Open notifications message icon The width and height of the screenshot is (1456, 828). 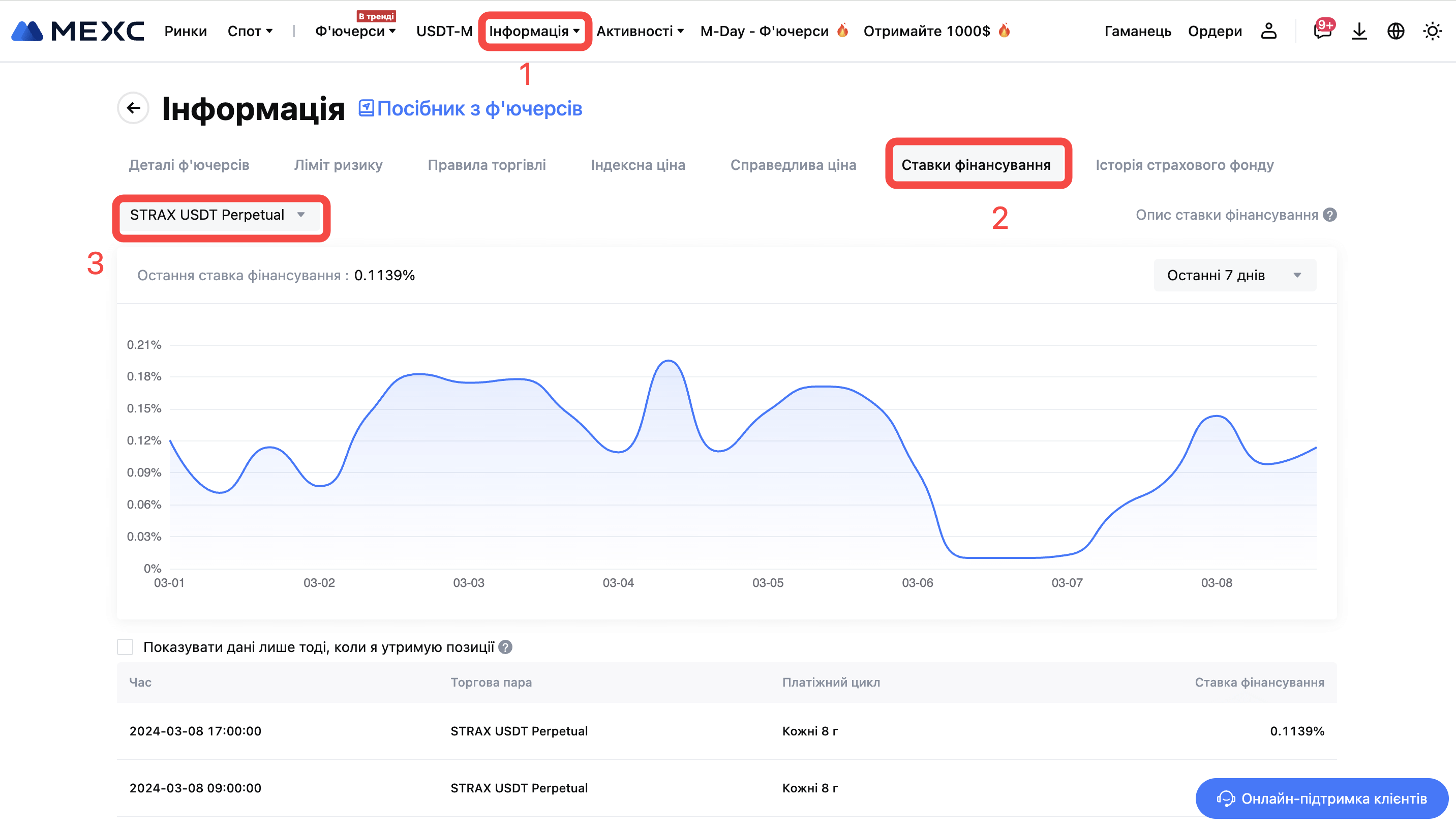[x=1322, y=31]
